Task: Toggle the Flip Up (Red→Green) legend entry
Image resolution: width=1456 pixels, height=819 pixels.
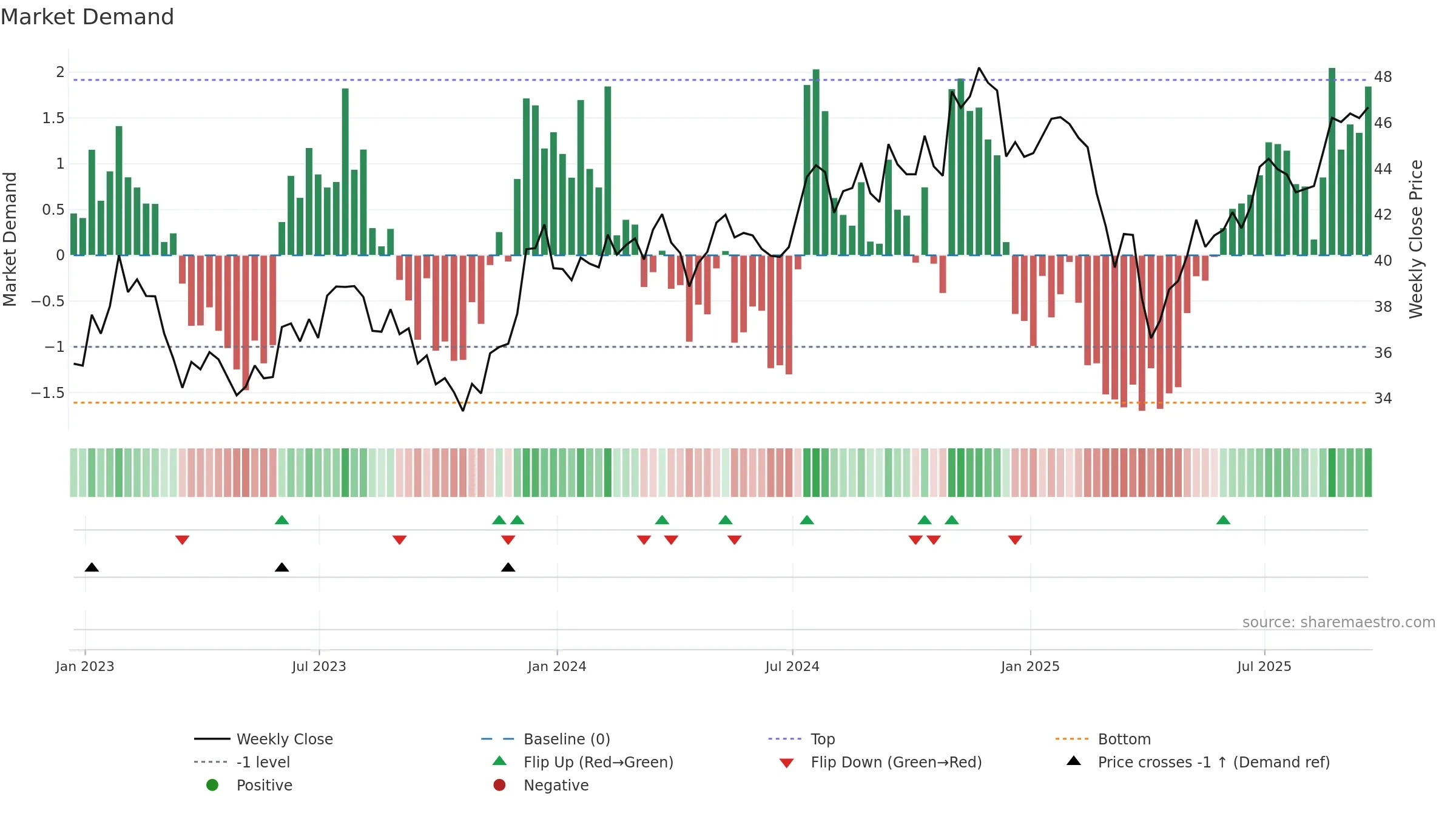Action: (x=582, y=762)
